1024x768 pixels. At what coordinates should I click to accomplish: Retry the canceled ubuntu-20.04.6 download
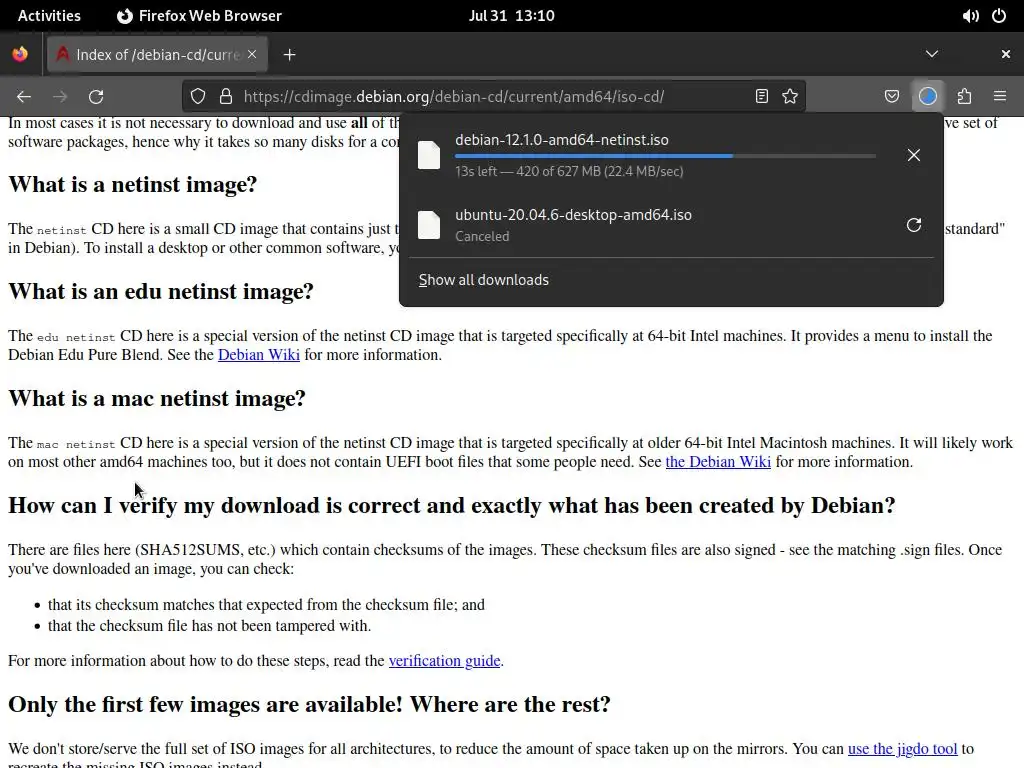click(x=914, y=225)
